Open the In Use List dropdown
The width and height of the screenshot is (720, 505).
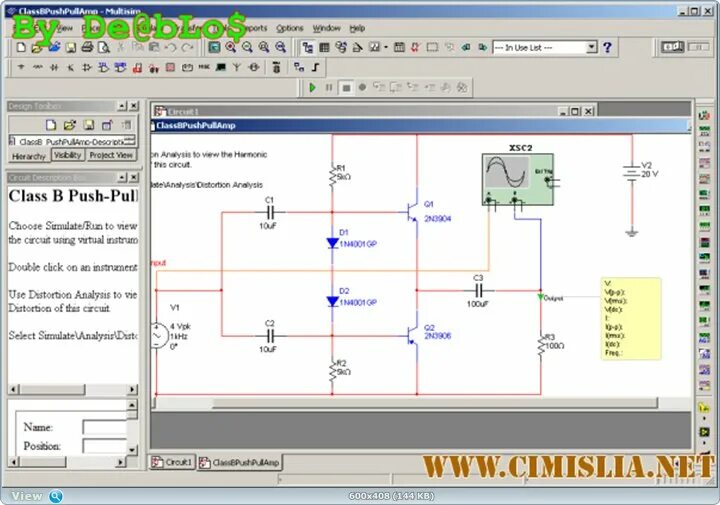(592, 47)
